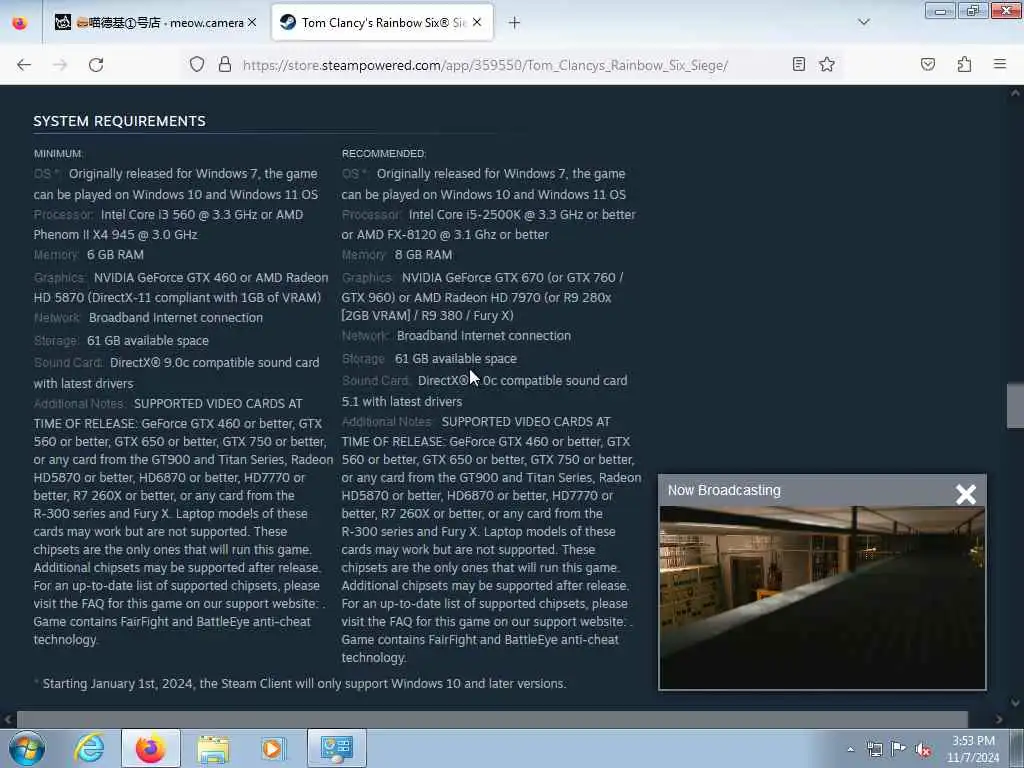Click recommended Broadband Internet connection text

coord(484,336)
